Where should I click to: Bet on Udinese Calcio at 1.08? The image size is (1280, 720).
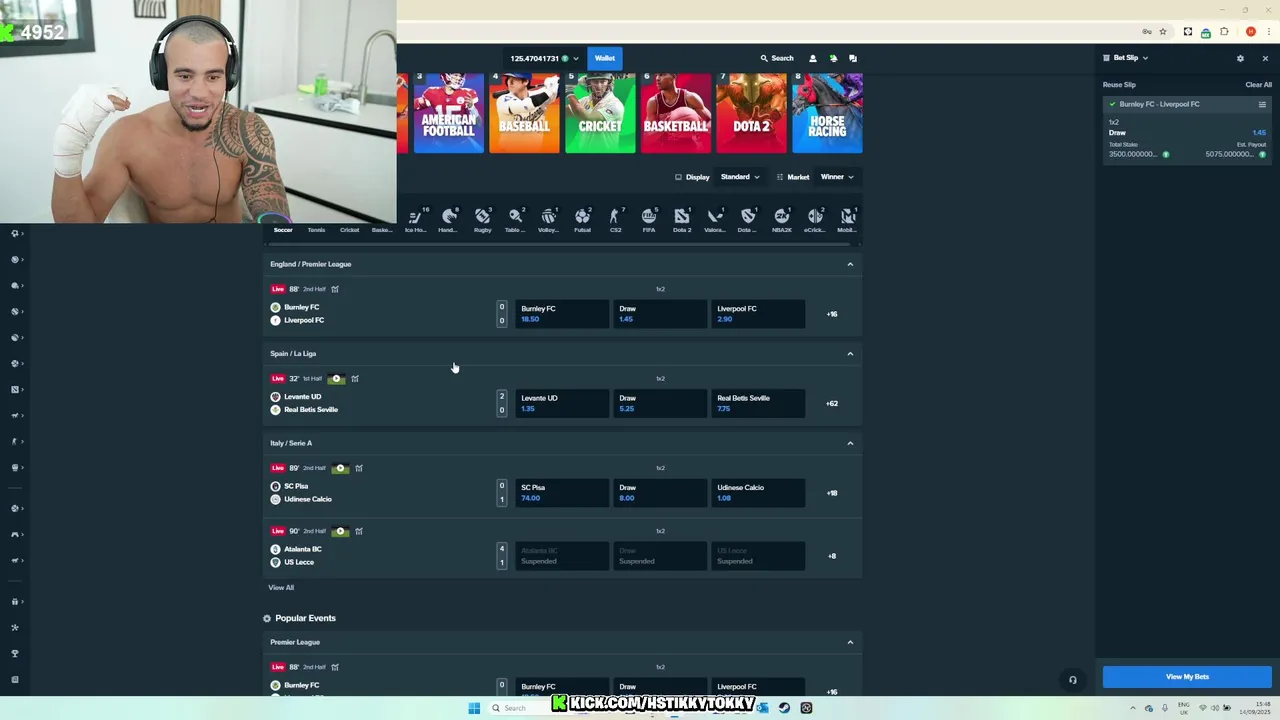tap(758, 493)
